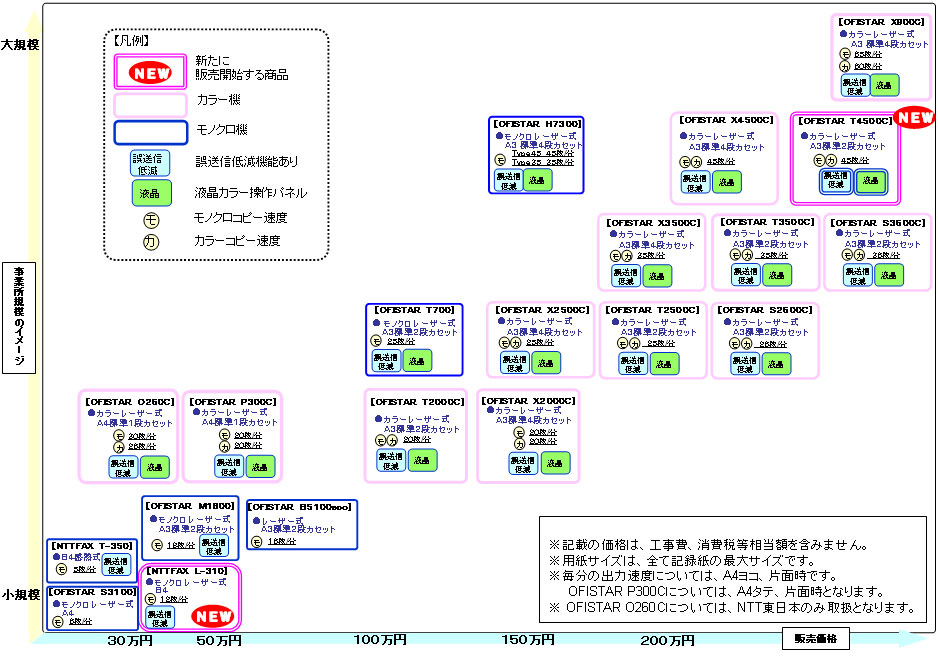Image resolution: width=938 pixels, height=656 pixels.
Task: Click the 液晶 badge in OFISTAR O260C card
Action: point(154,467)
